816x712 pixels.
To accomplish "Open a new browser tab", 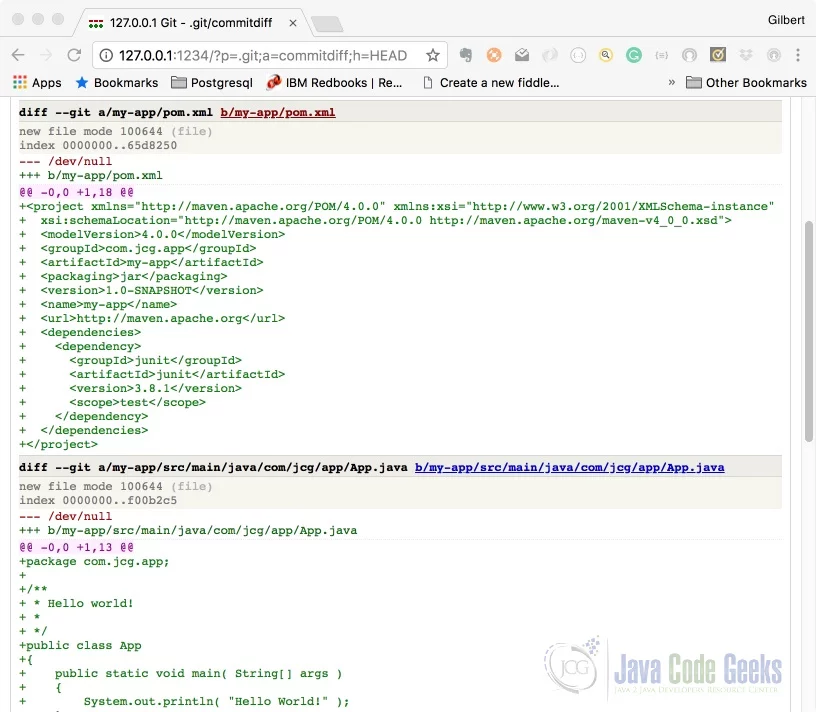I will click(327, 23).
